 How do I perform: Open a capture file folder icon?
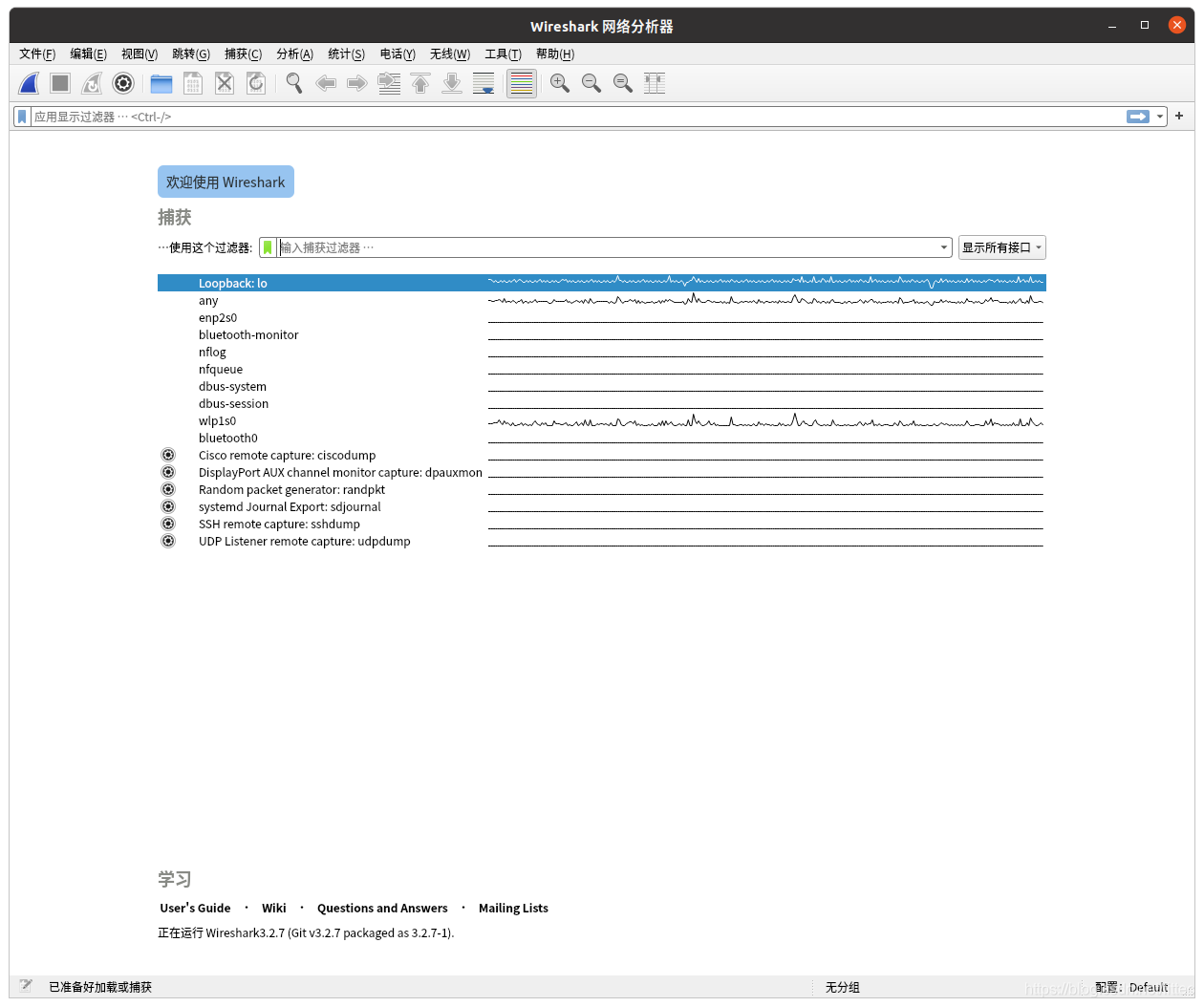(161, 83)
